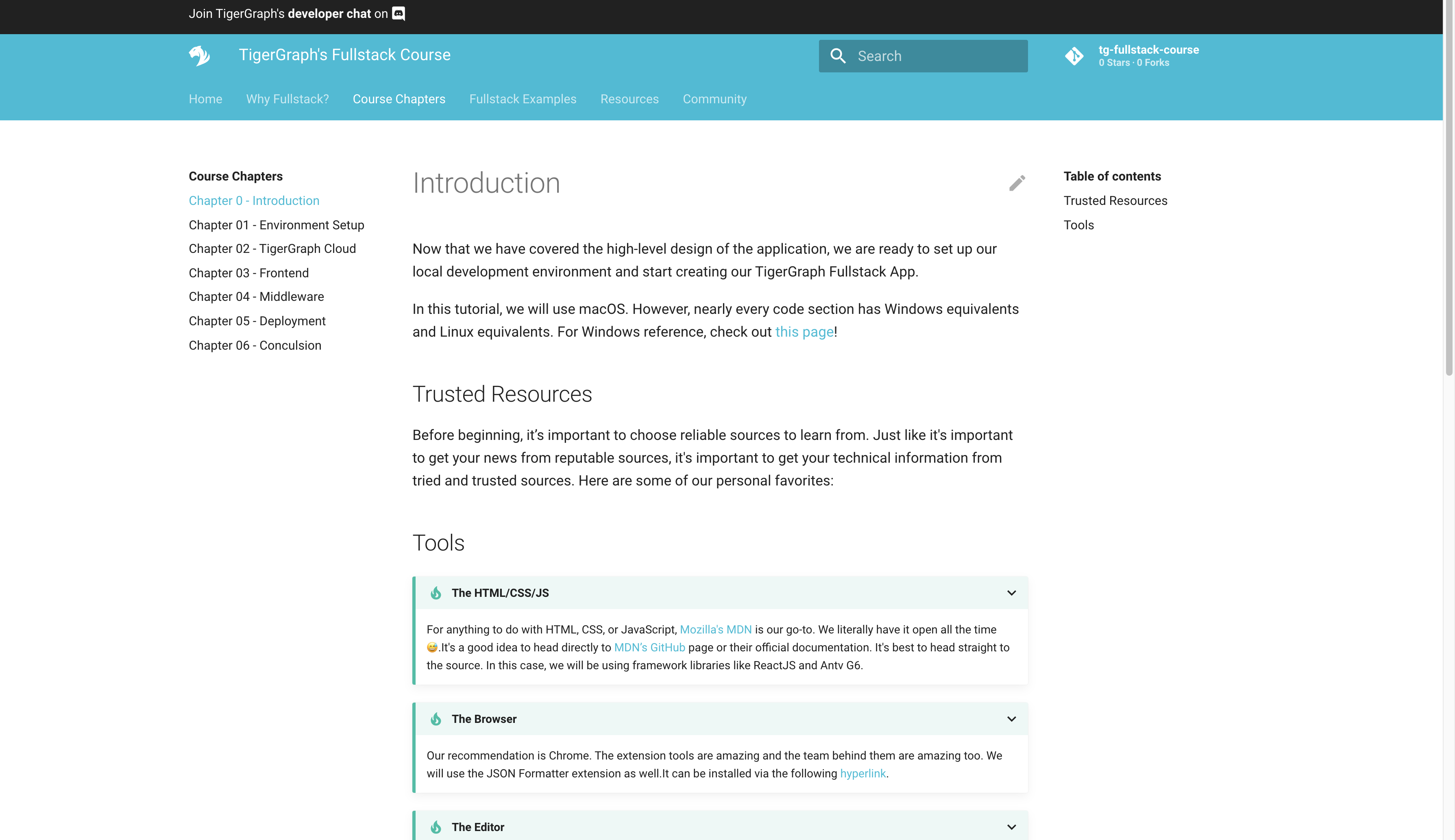Open Chapter 04 - Middleware
Image resolution: width=1455 pixels, height=840 pixels.
[x=256, y=296]
